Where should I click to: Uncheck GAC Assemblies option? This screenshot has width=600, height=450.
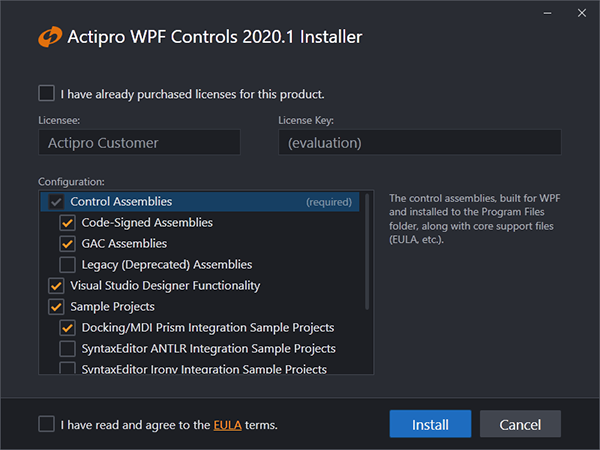pos(67,244)
